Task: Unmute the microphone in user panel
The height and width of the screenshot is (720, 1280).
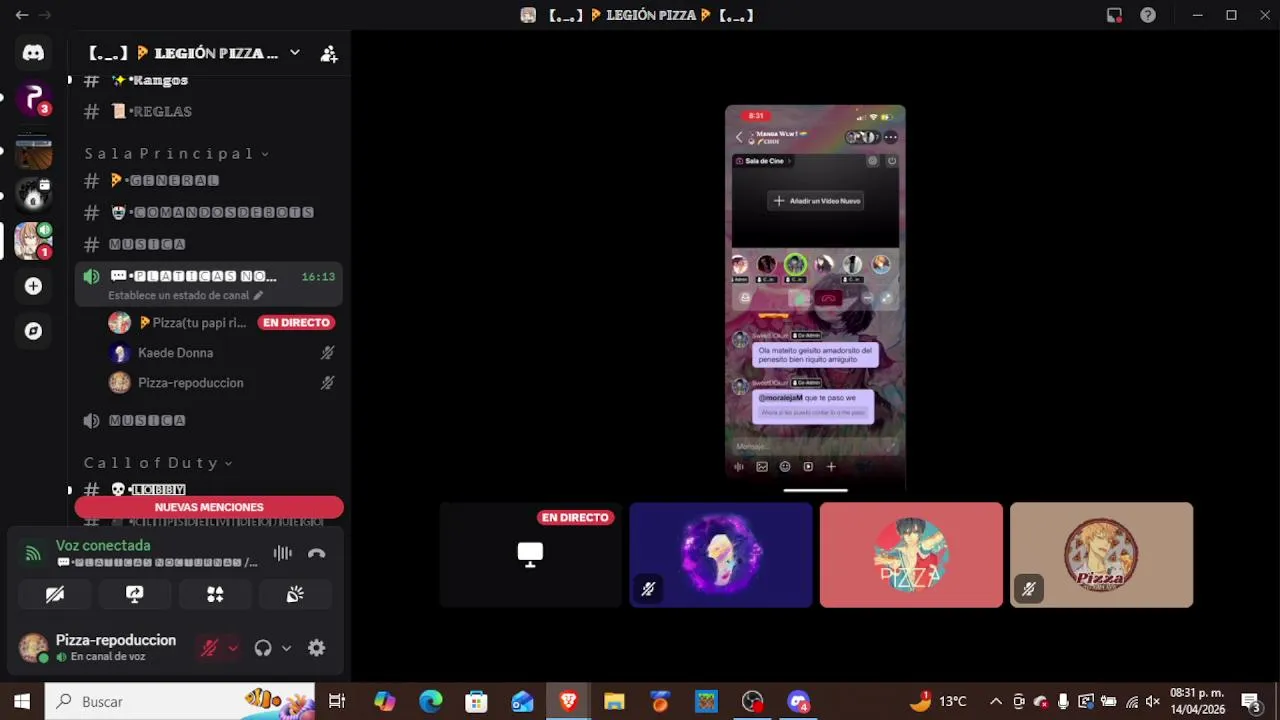Action: click(209, 648)
